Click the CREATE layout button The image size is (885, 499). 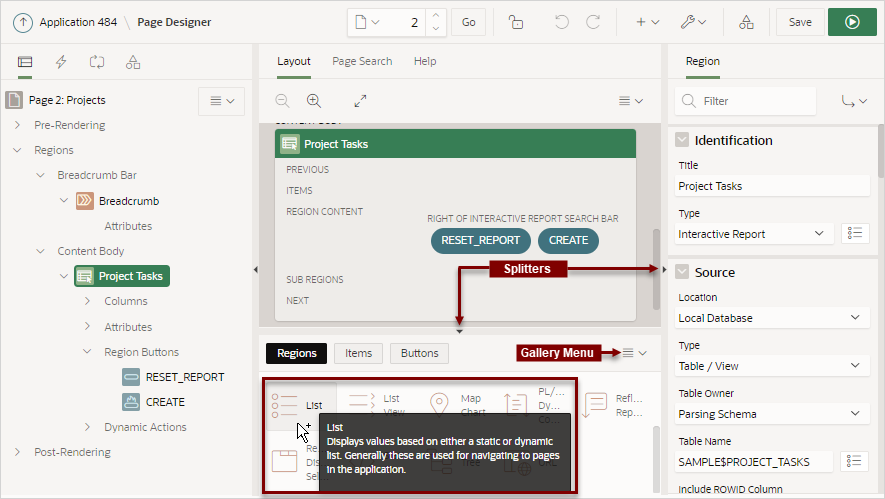click(568, 240)
